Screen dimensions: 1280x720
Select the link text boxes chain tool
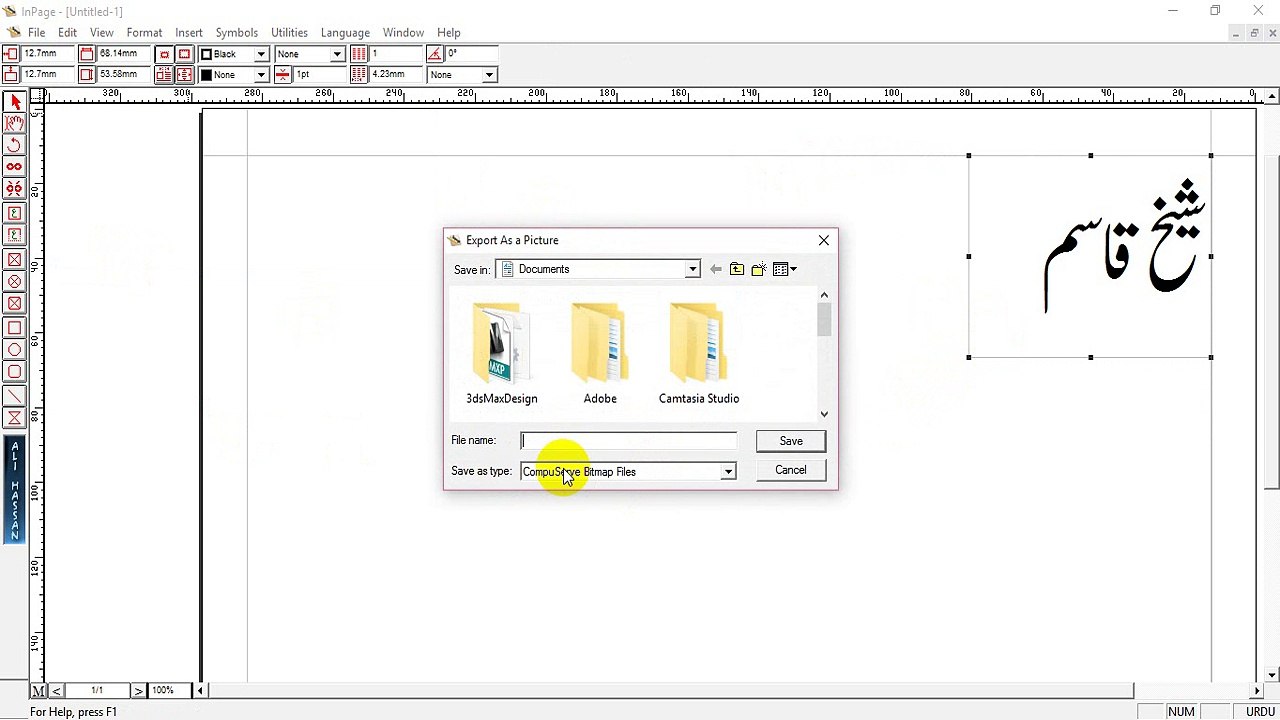pyautogui.click(x=15, y=167)
